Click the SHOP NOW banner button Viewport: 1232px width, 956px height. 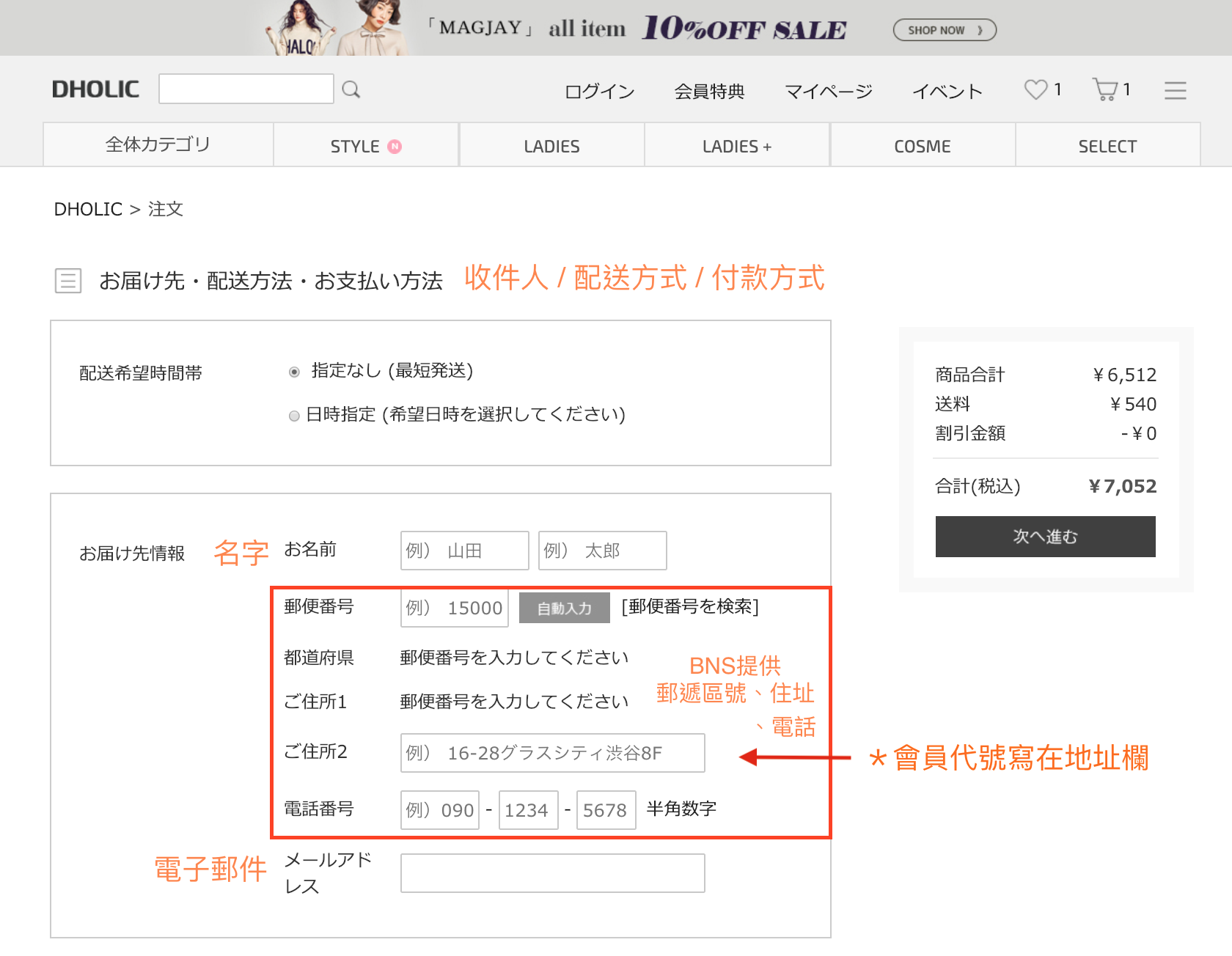[944, 30]
